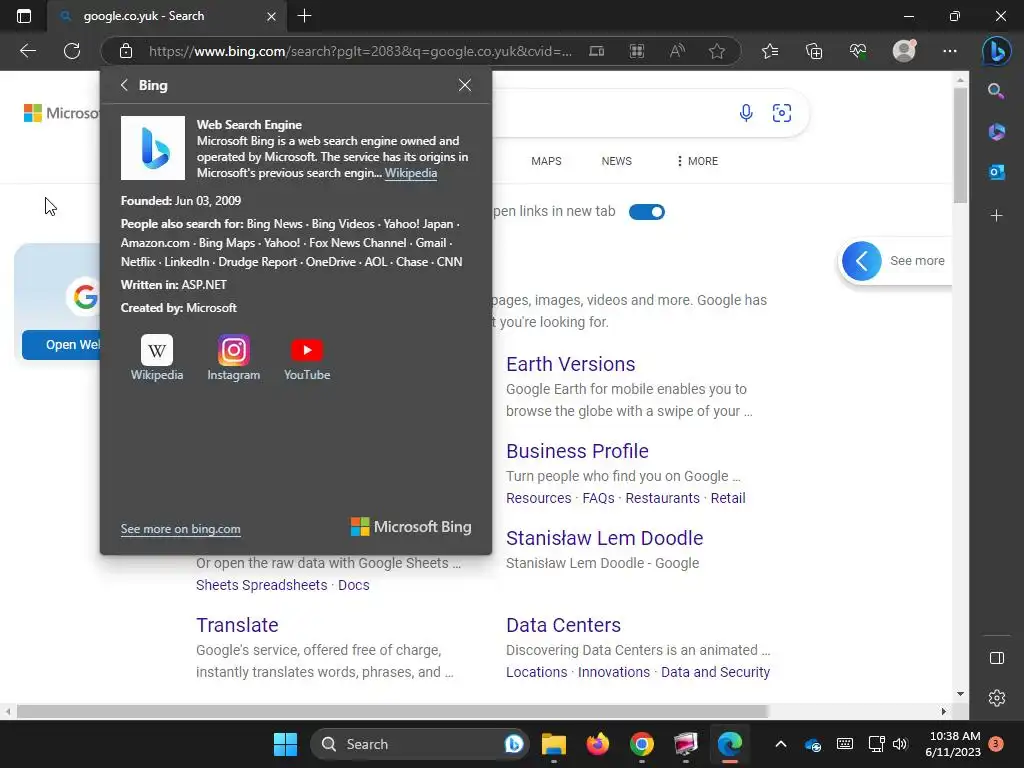Click the horizontal scrollbar thumb

coord(392,711)
